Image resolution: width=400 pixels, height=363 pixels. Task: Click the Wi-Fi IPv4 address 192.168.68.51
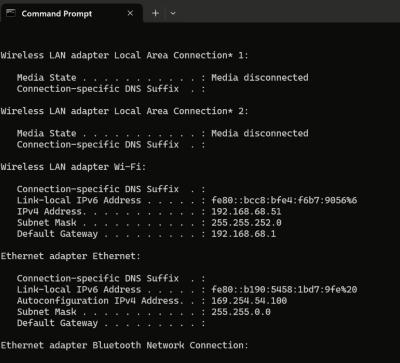coord(246,212)
